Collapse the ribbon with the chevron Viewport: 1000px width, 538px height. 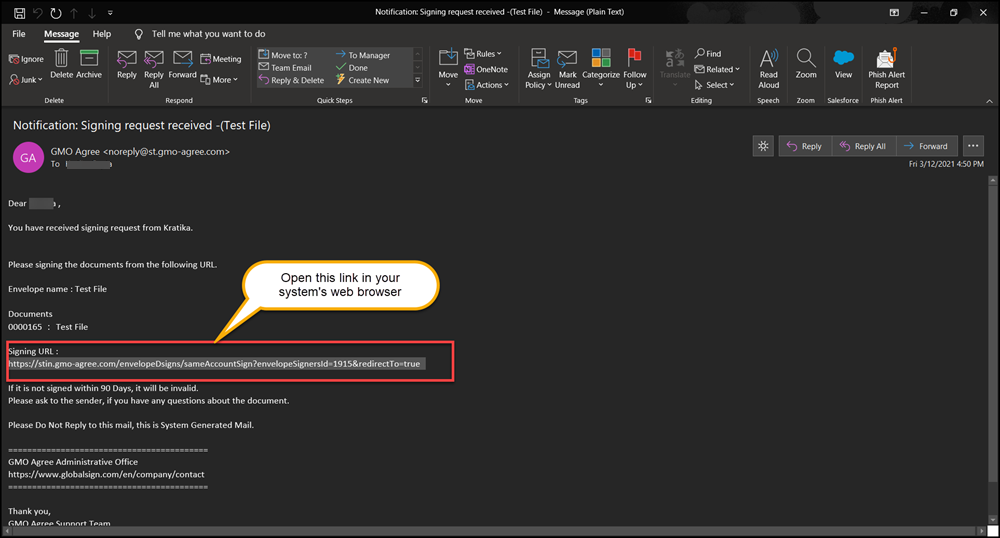tap(989, 101)
